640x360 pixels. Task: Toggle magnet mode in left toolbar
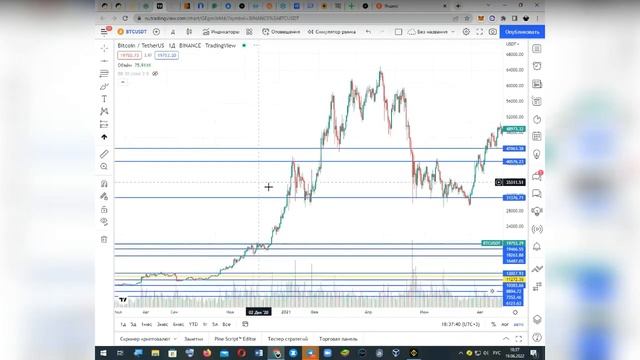(x=104, y=184)
